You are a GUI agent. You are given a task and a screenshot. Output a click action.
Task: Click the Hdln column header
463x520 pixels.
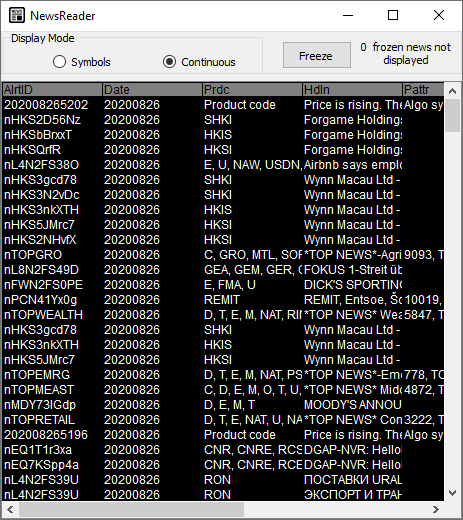(352, 90)
